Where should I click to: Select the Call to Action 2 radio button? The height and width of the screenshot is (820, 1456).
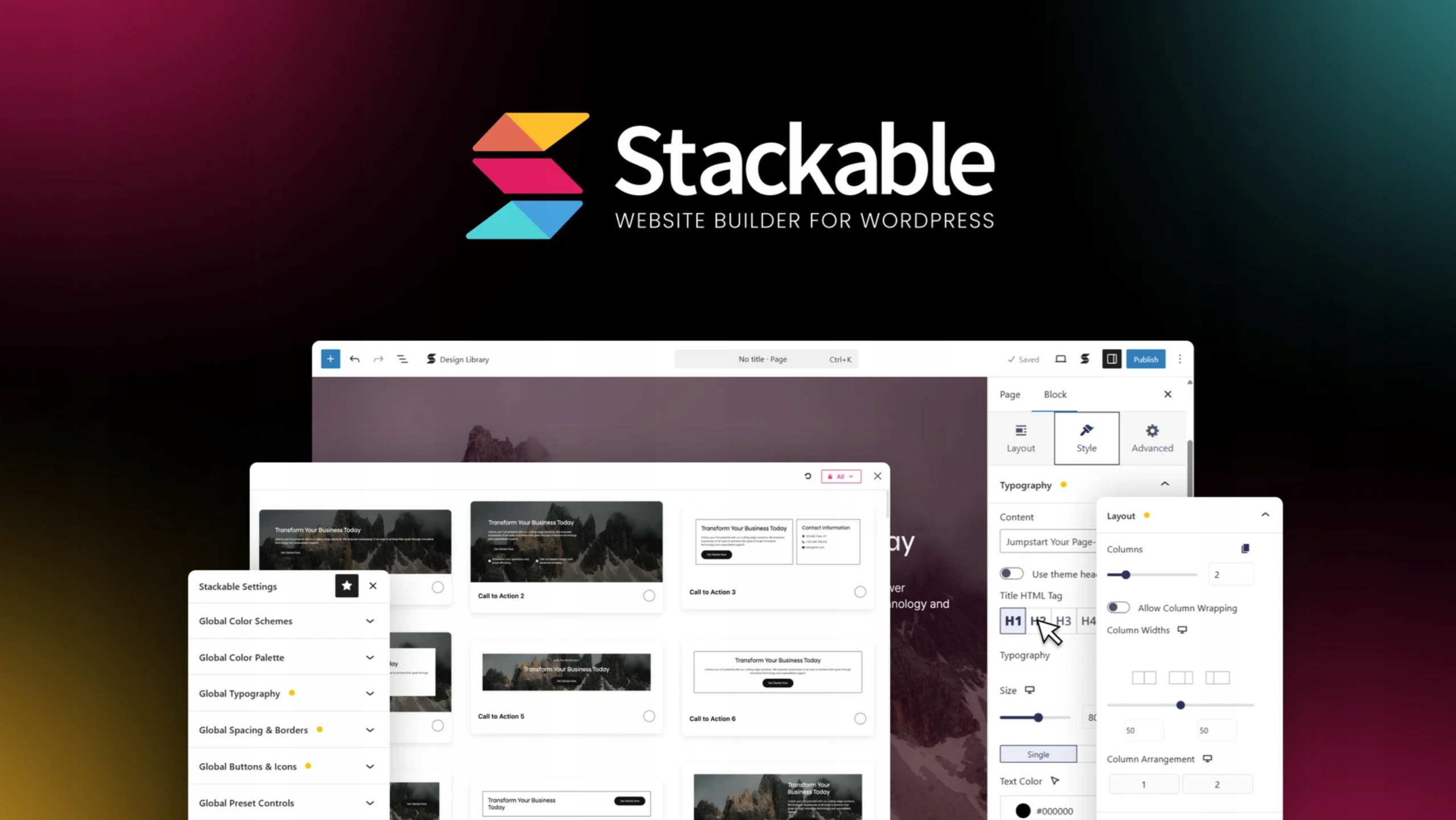pos(649,596)
